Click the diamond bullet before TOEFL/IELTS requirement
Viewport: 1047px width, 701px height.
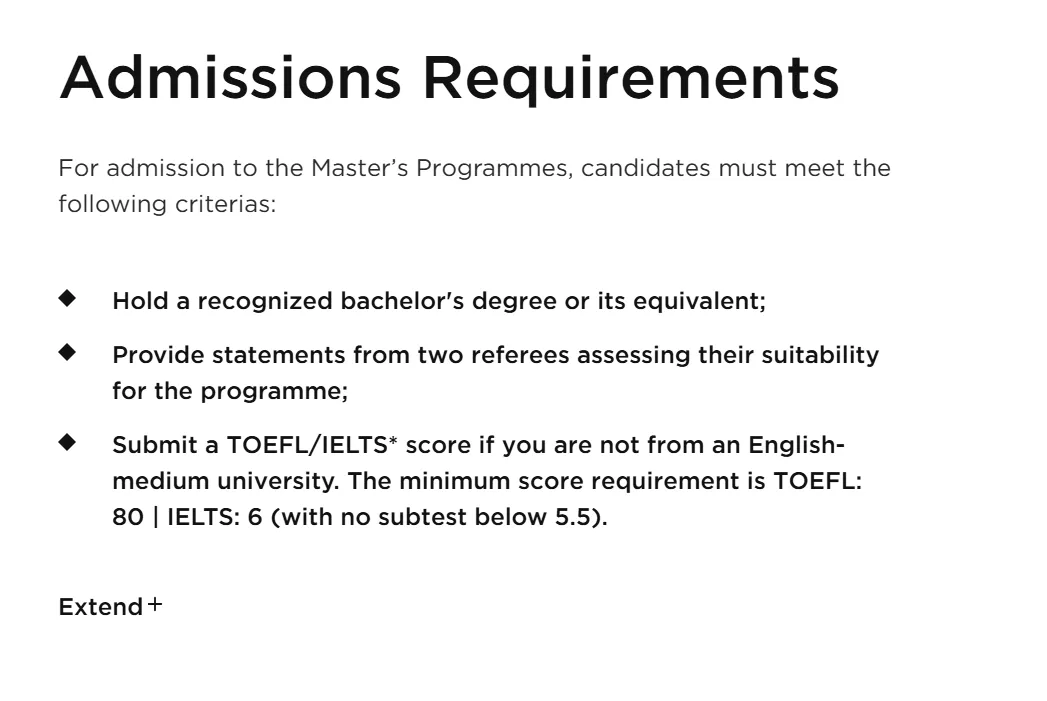[x=67, y=441]
